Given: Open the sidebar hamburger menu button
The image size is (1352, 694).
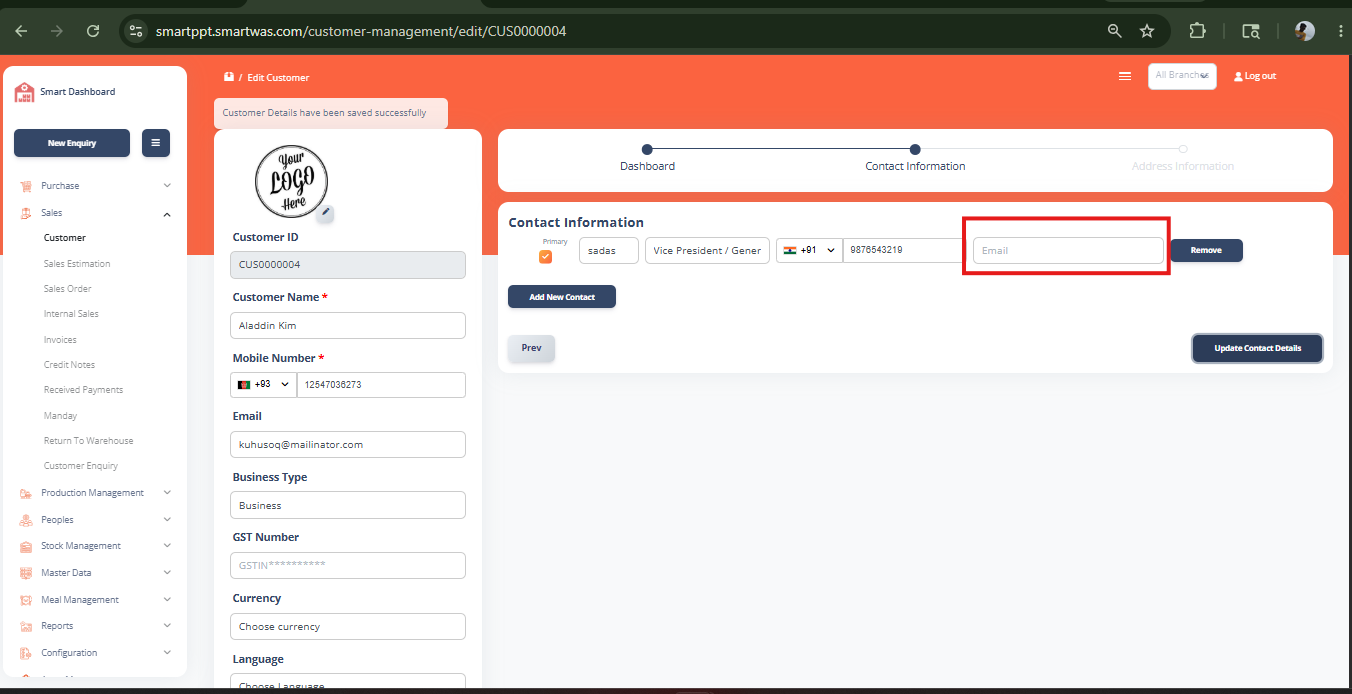Looking at the screenshot, I should [x=156, y=143].
